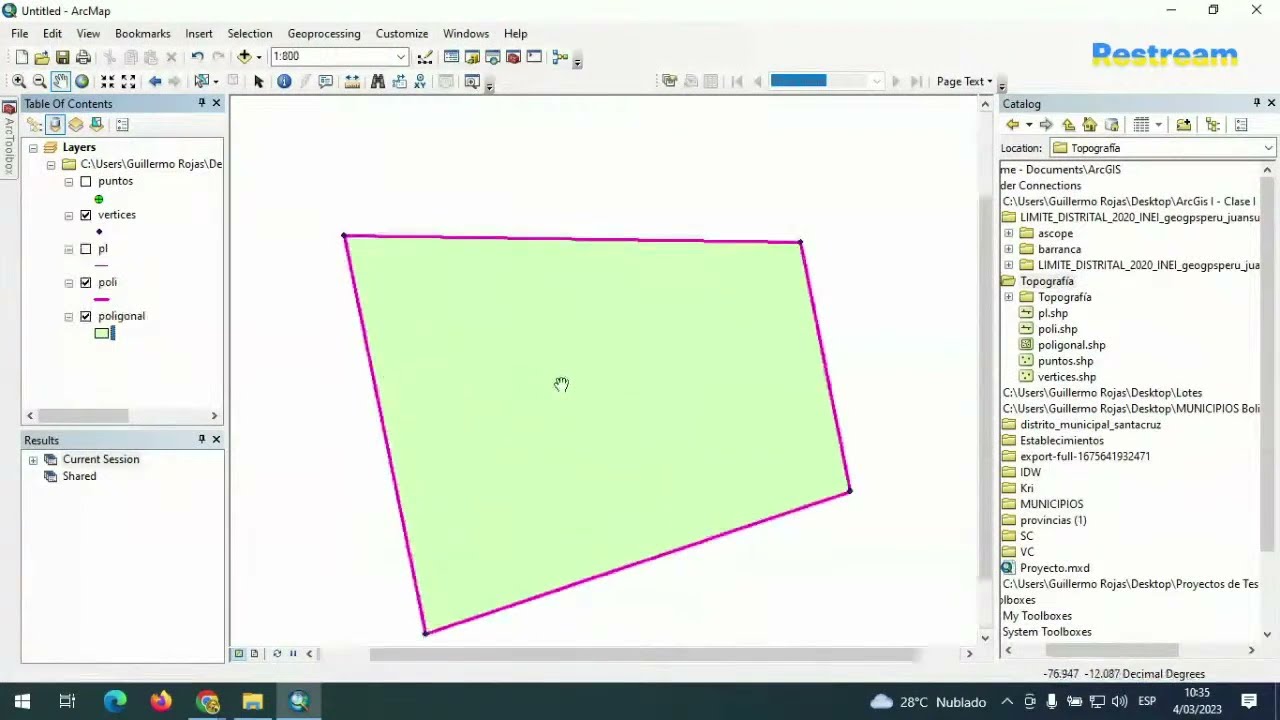Image resolution: width=1280 pixels, height=720 pixels.
Task: Enable the pl layer checkbox
Action: coord(86,249)
